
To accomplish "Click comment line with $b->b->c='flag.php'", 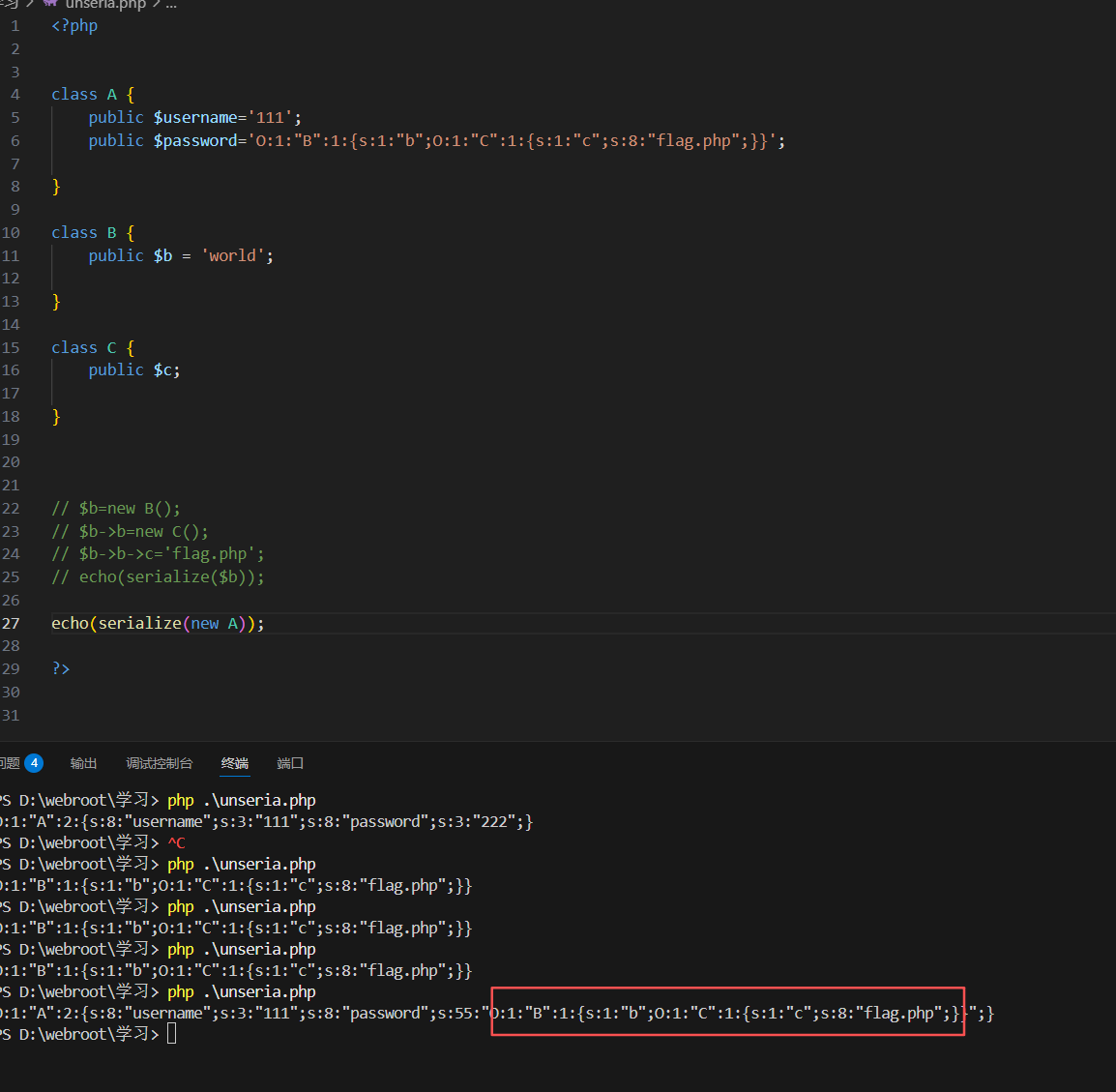I will (x=158, y=554).
